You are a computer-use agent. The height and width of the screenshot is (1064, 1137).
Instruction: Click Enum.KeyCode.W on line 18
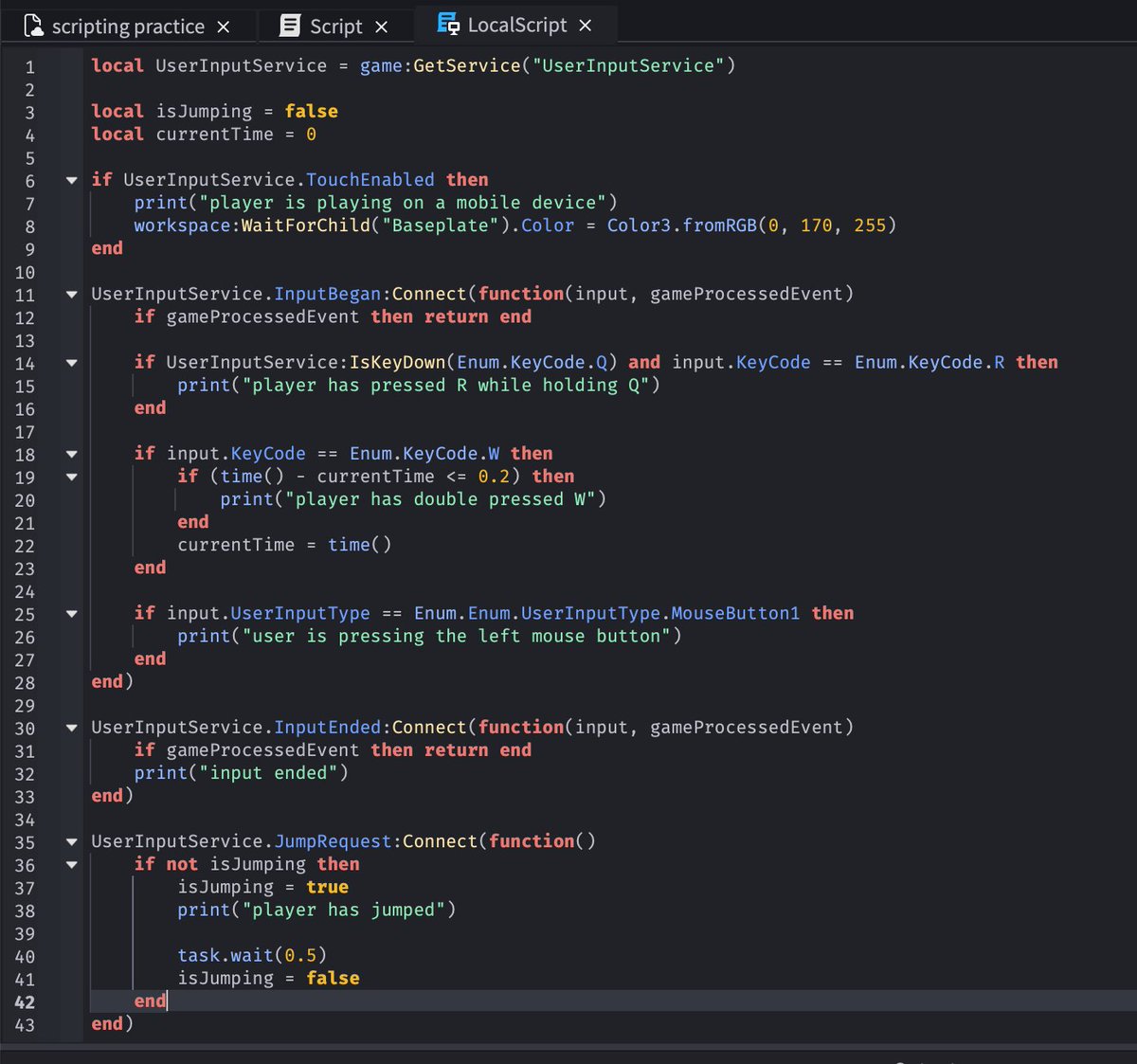424,453
